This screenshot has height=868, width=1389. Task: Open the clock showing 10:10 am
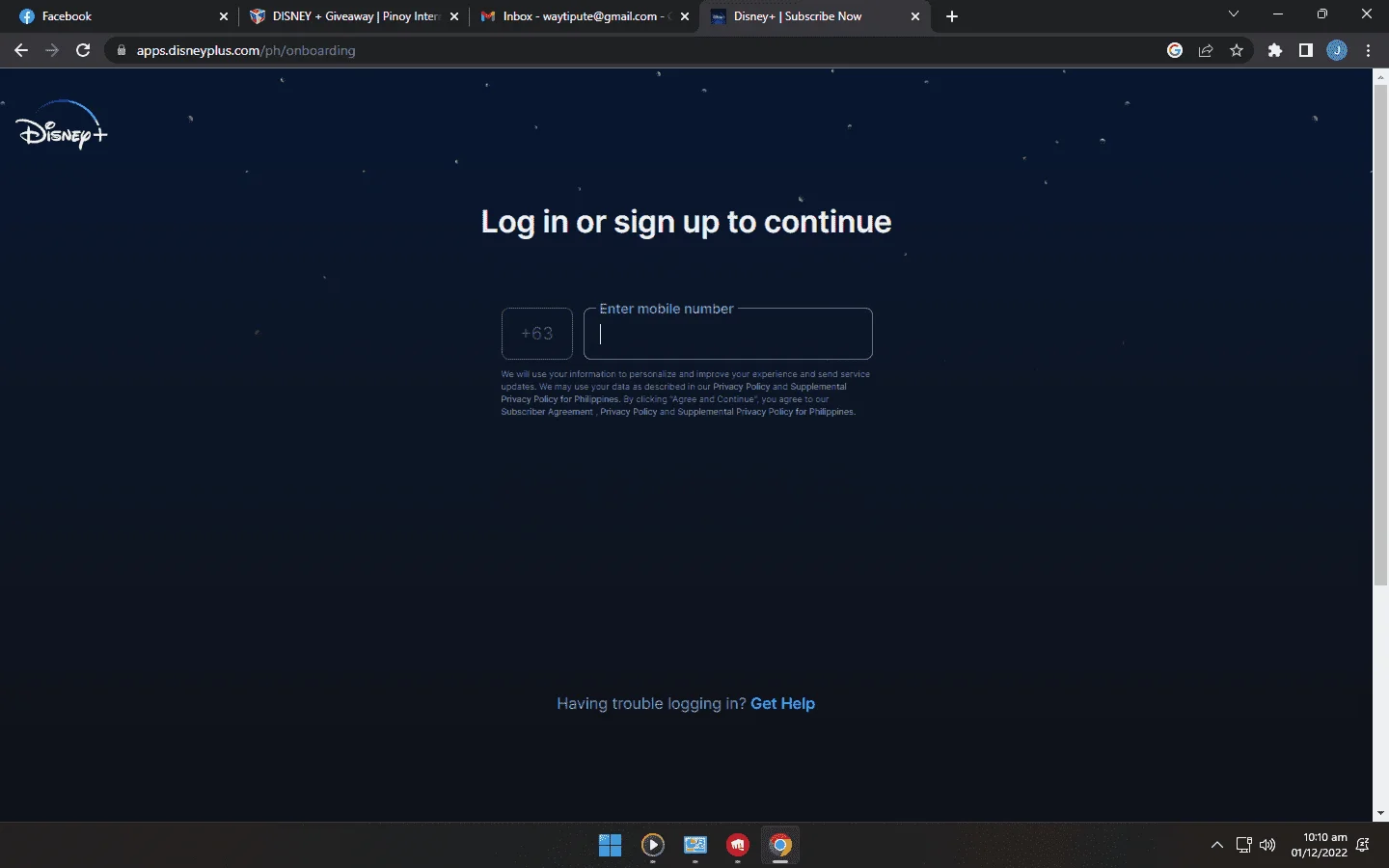1320,845
